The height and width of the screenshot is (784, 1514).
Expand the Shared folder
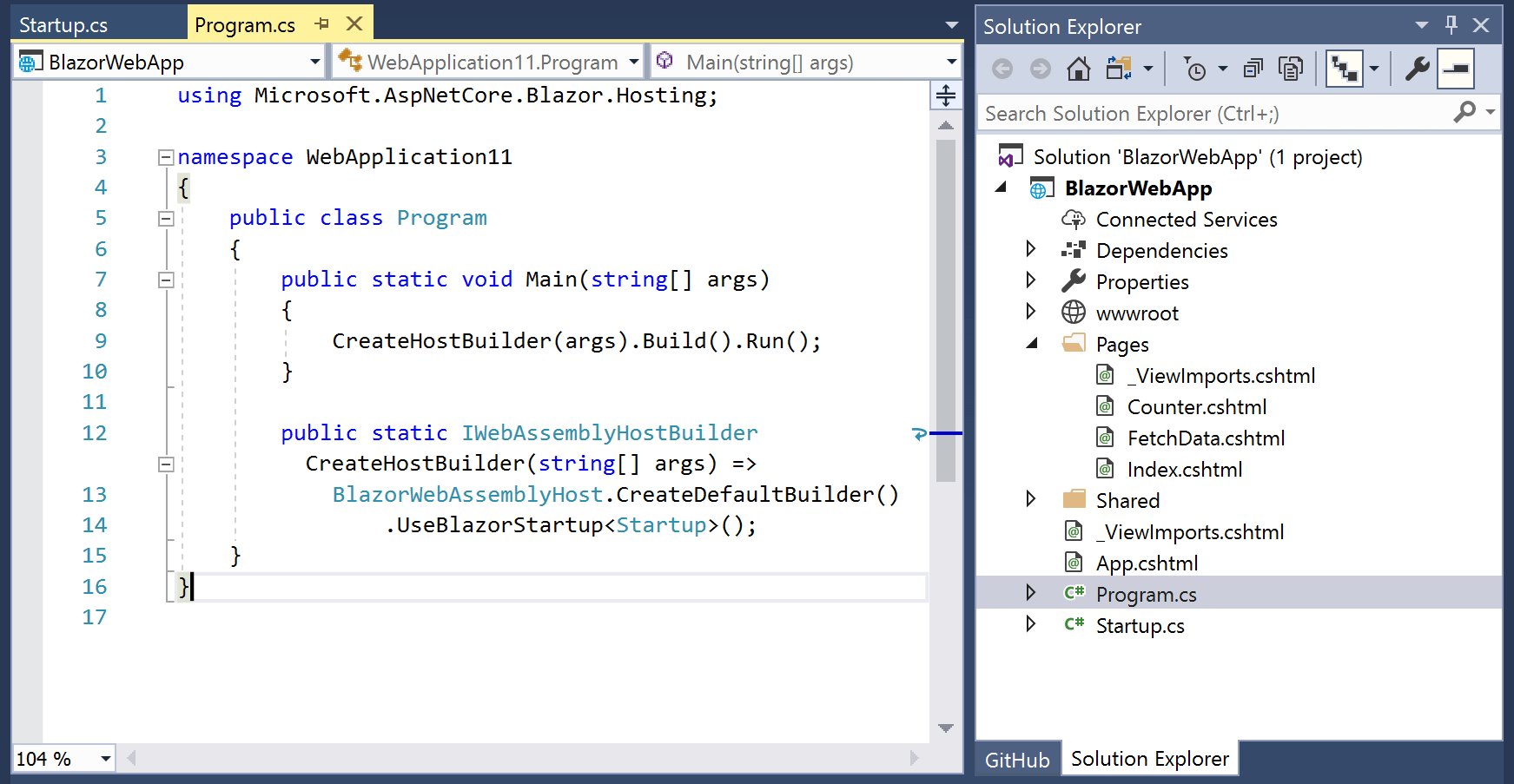click(x=1031, y=499)
